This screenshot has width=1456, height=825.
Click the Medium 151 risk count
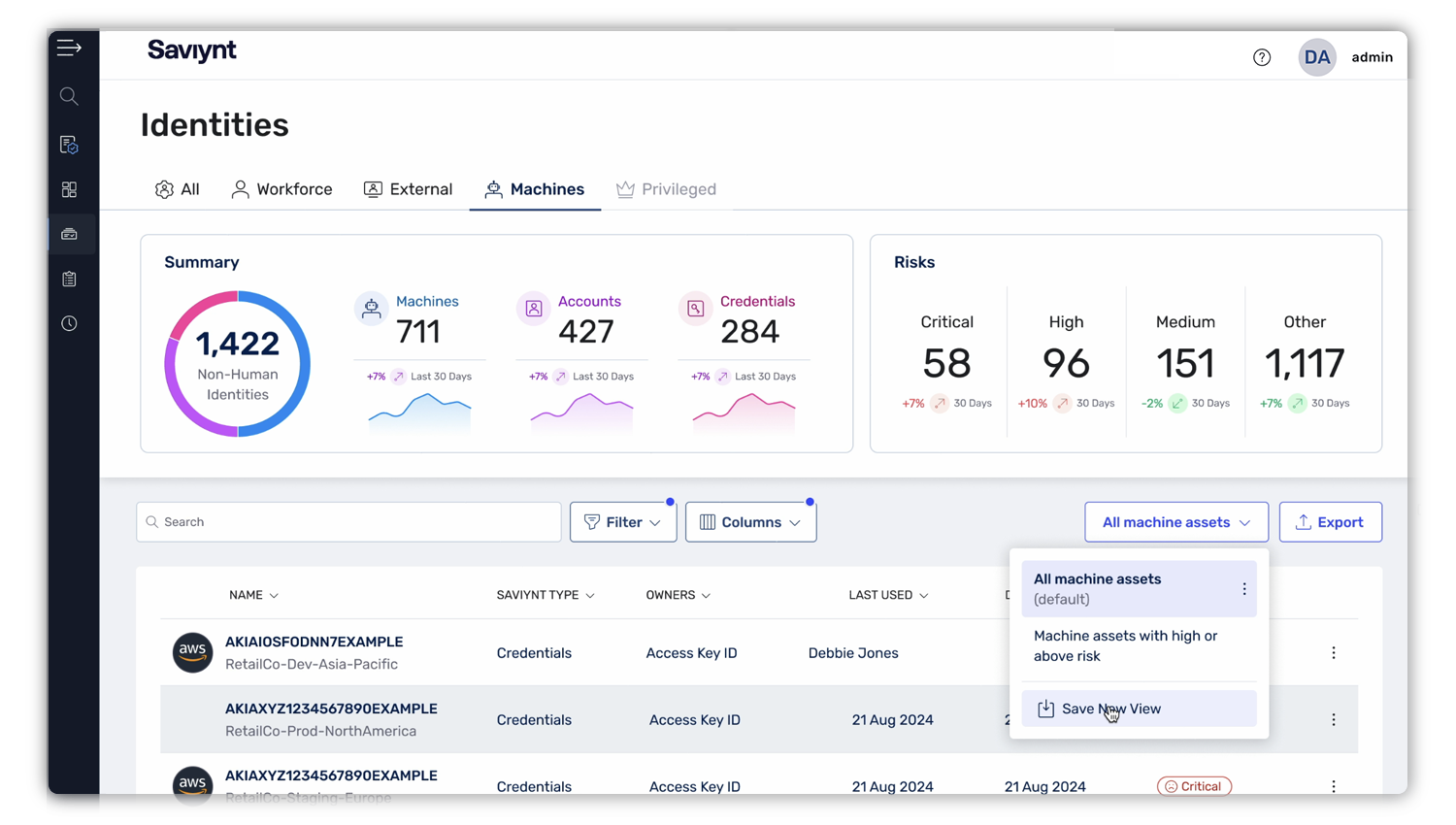[x=1185, y=364]
